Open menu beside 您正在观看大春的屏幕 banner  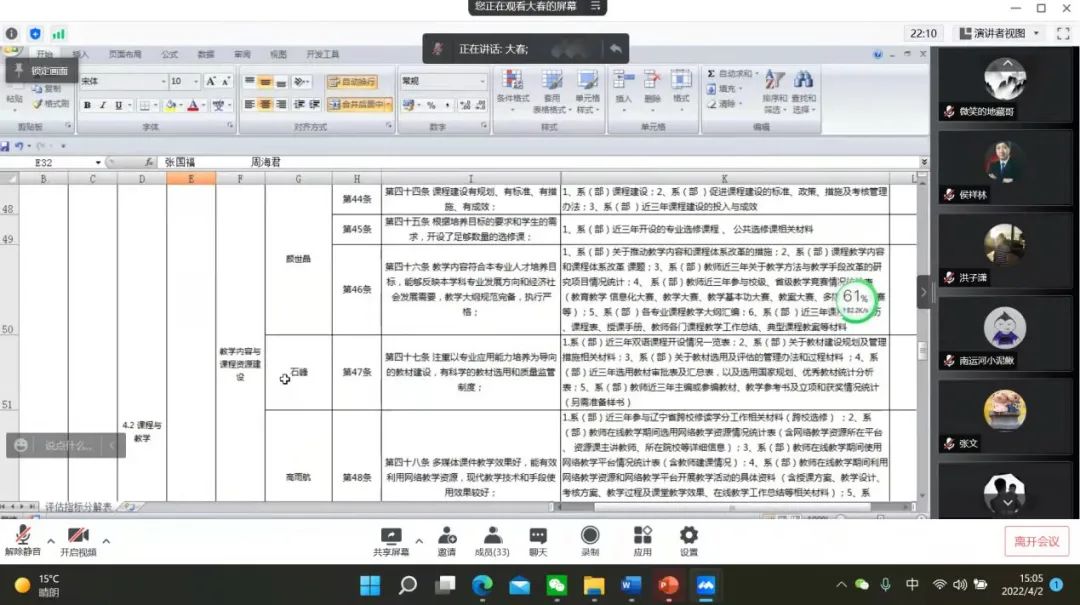pyautogui.click(x=596, y=7)
